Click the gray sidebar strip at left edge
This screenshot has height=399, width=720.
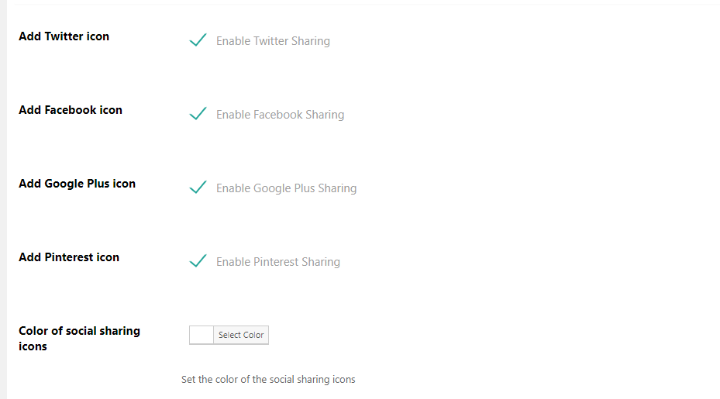point(3,199)
